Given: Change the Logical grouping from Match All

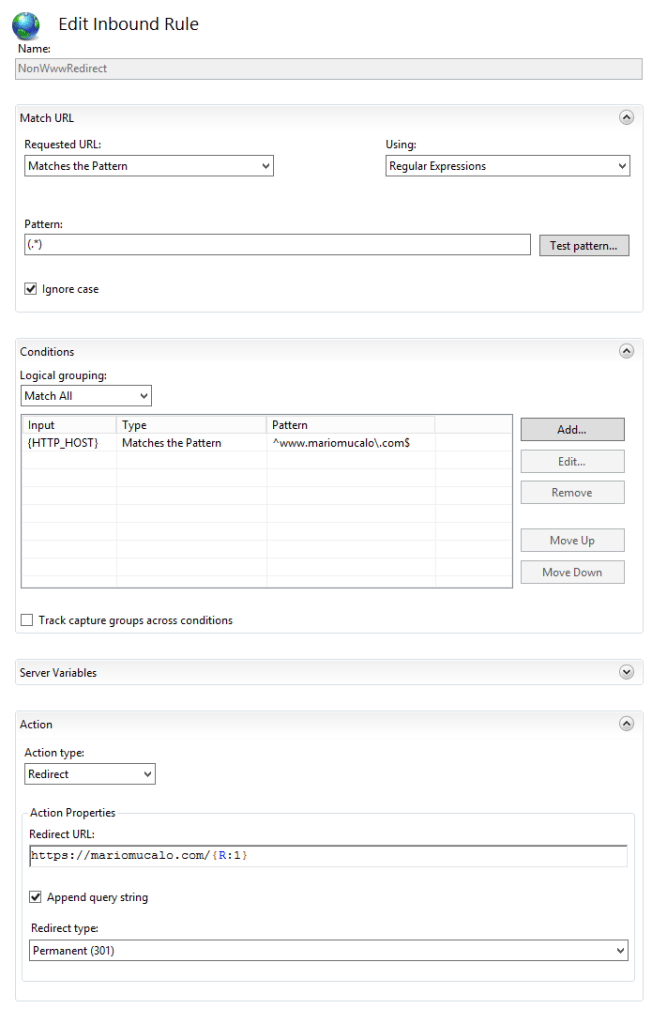Looking at the screenshot, I should tap(142, 395).
